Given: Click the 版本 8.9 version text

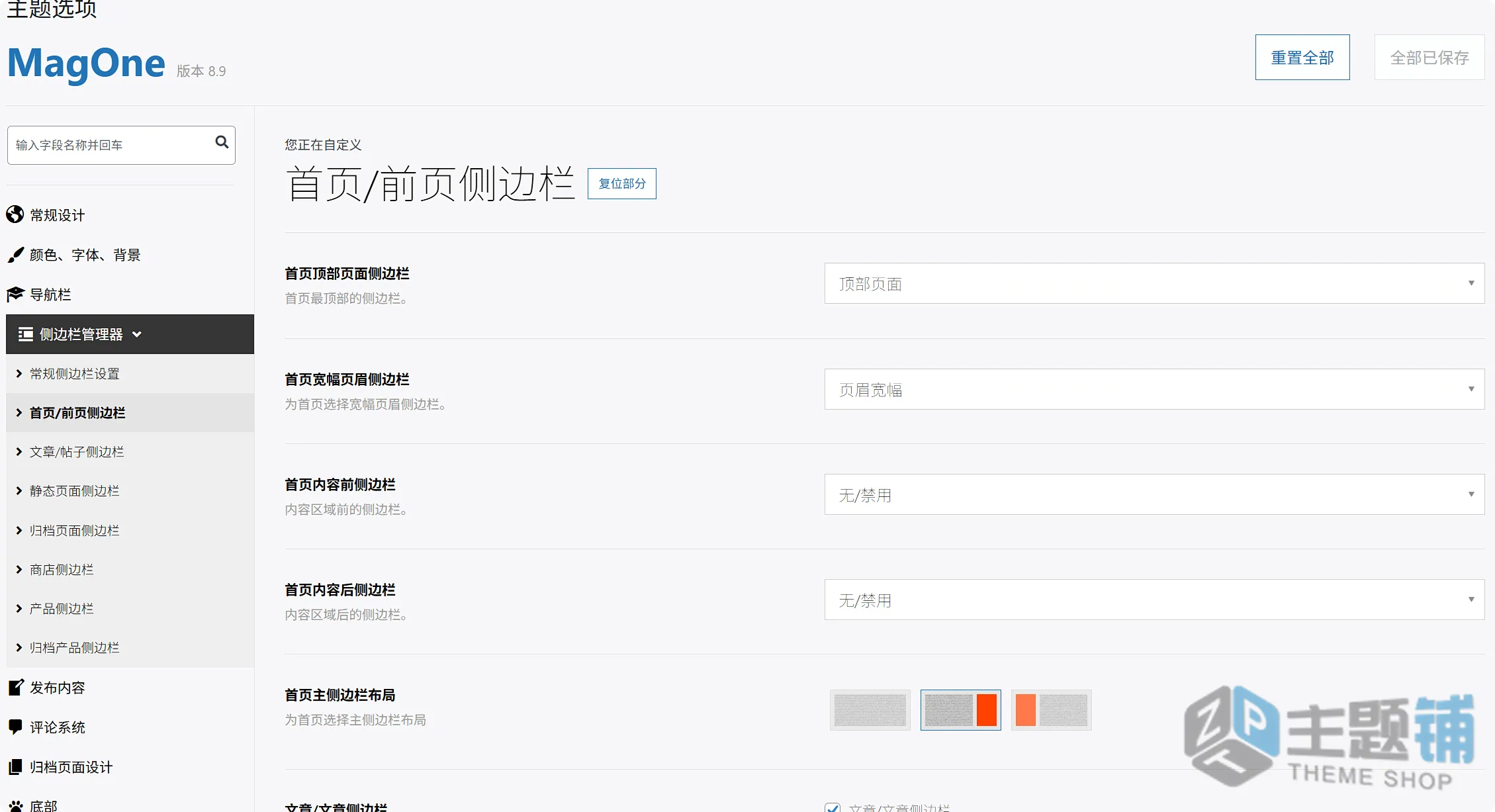Looking at the screenshot, I should point(201,71).
